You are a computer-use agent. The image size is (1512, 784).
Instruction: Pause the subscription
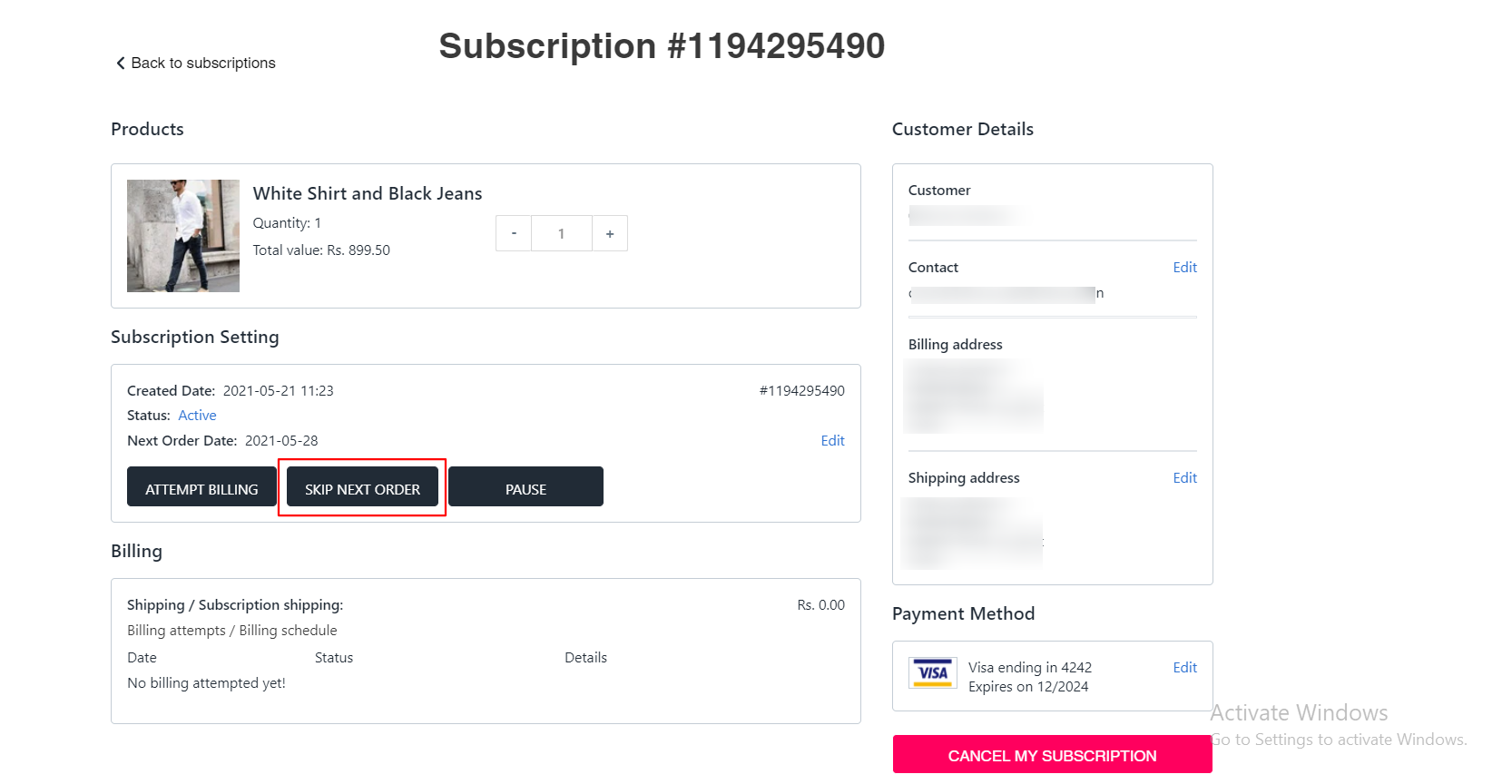click(525, 486)
